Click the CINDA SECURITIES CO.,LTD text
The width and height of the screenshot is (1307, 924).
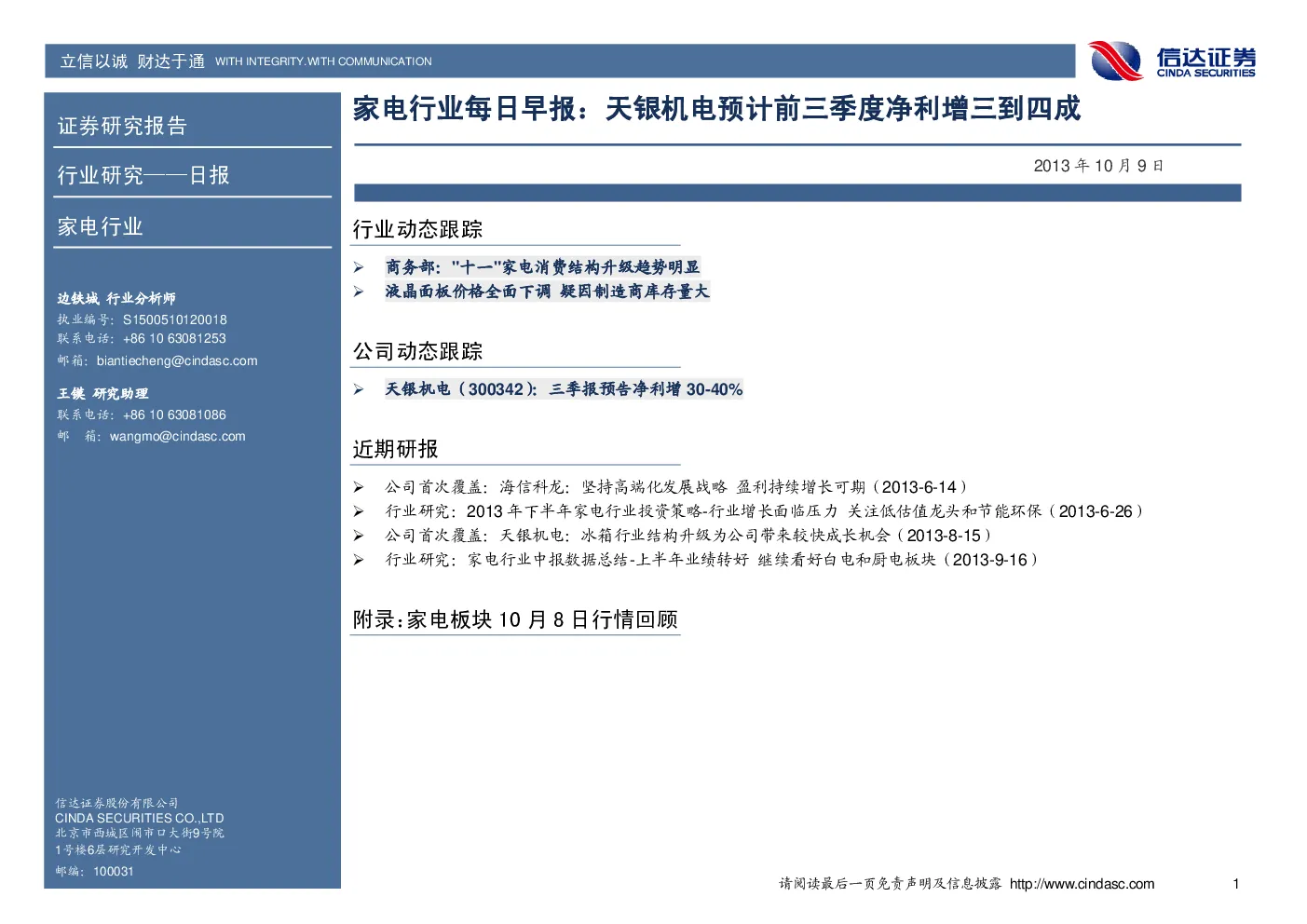coord(140,819)
